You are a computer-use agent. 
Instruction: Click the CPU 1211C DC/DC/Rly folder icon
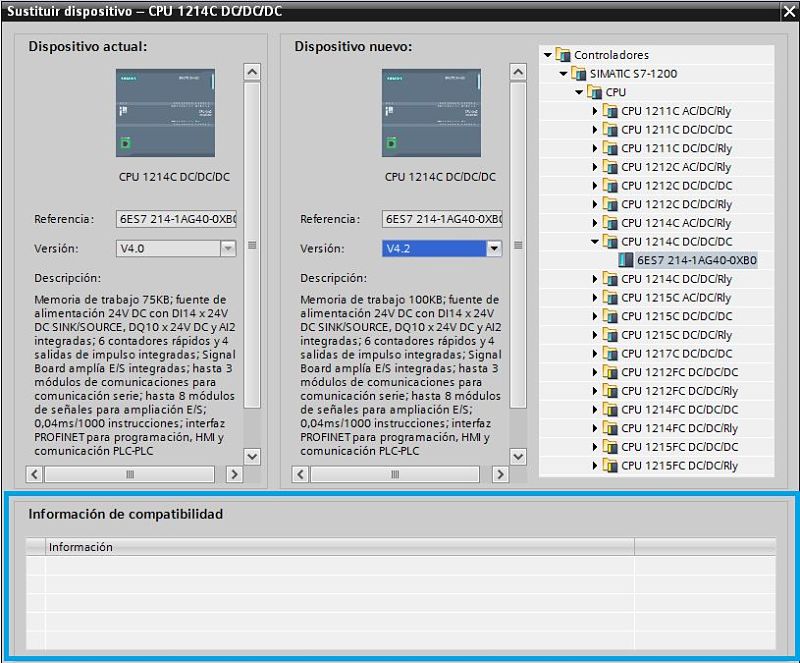tap(610, 148)
